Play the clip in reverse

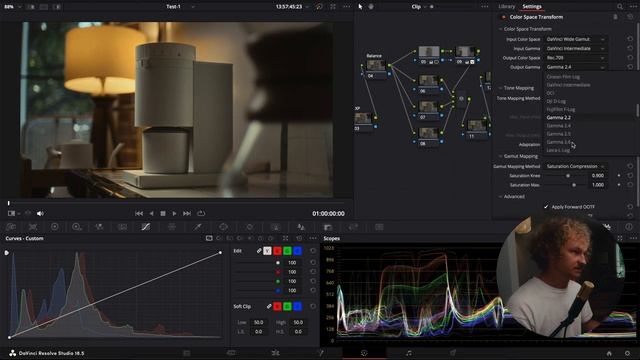(151, 213)
